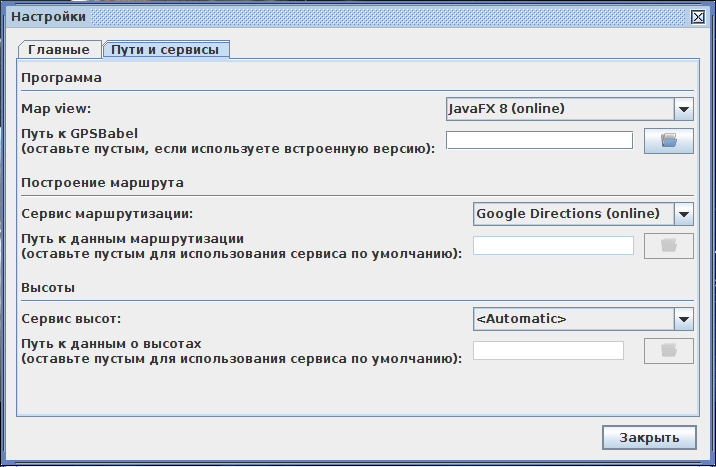Click the Закрыть button

pos(649,437)
